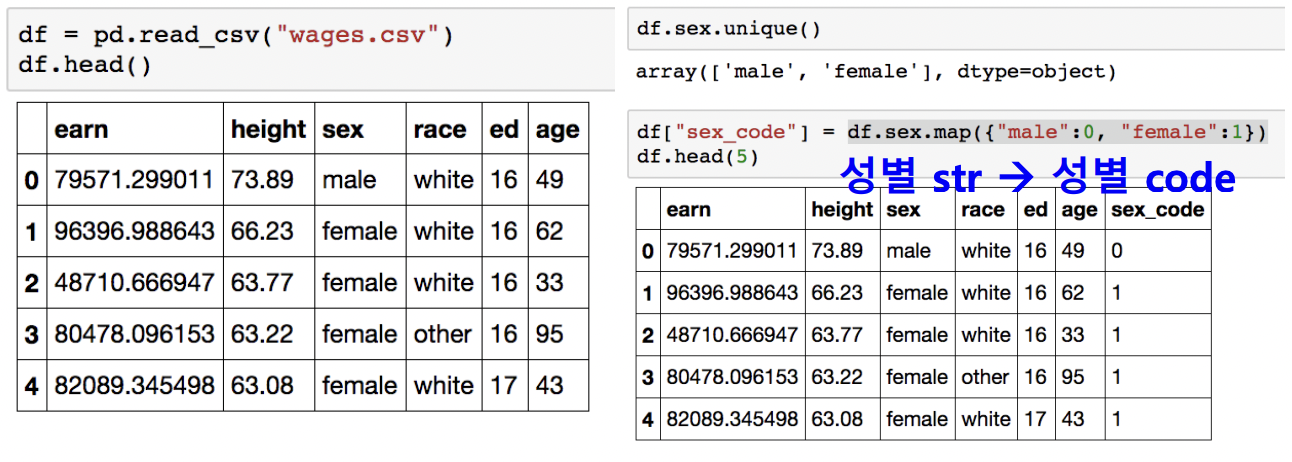The width and height of the screenshot is (1292, 462).
Task: Click age 95 in left table
Action: click(550, 334)
